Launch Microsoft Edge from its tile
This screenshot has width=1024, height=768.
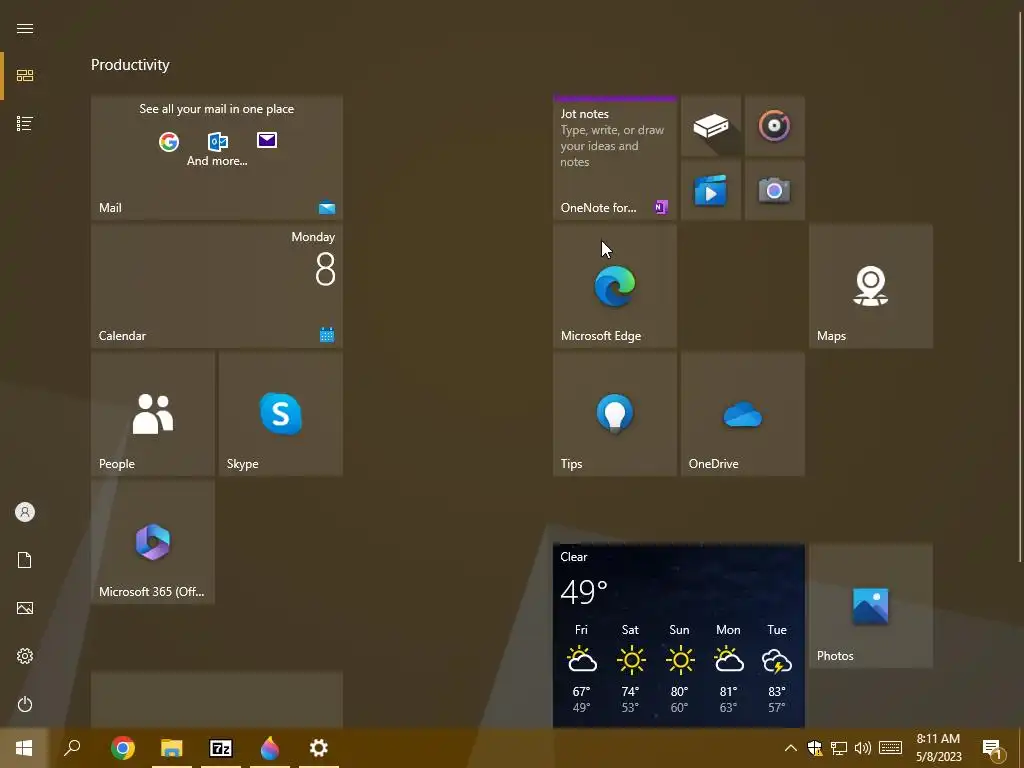pyautogui.click(x=615, y=285)
